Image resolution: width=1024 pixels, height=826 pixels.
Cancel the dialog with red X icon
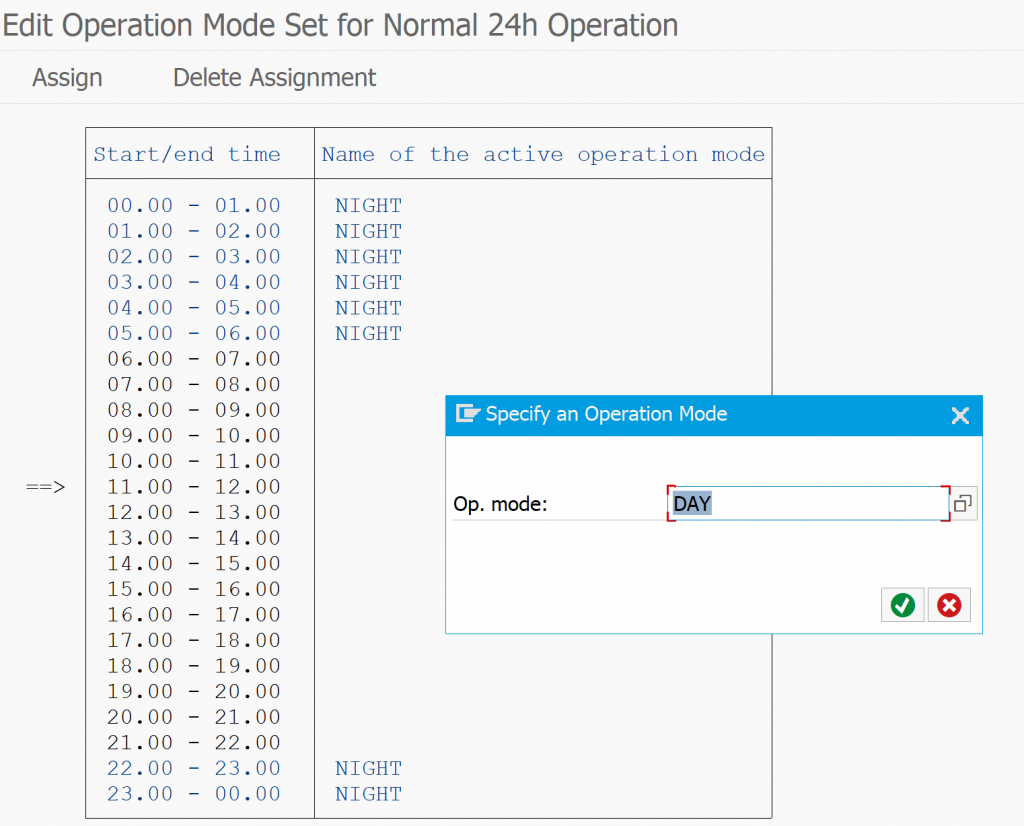948,605
